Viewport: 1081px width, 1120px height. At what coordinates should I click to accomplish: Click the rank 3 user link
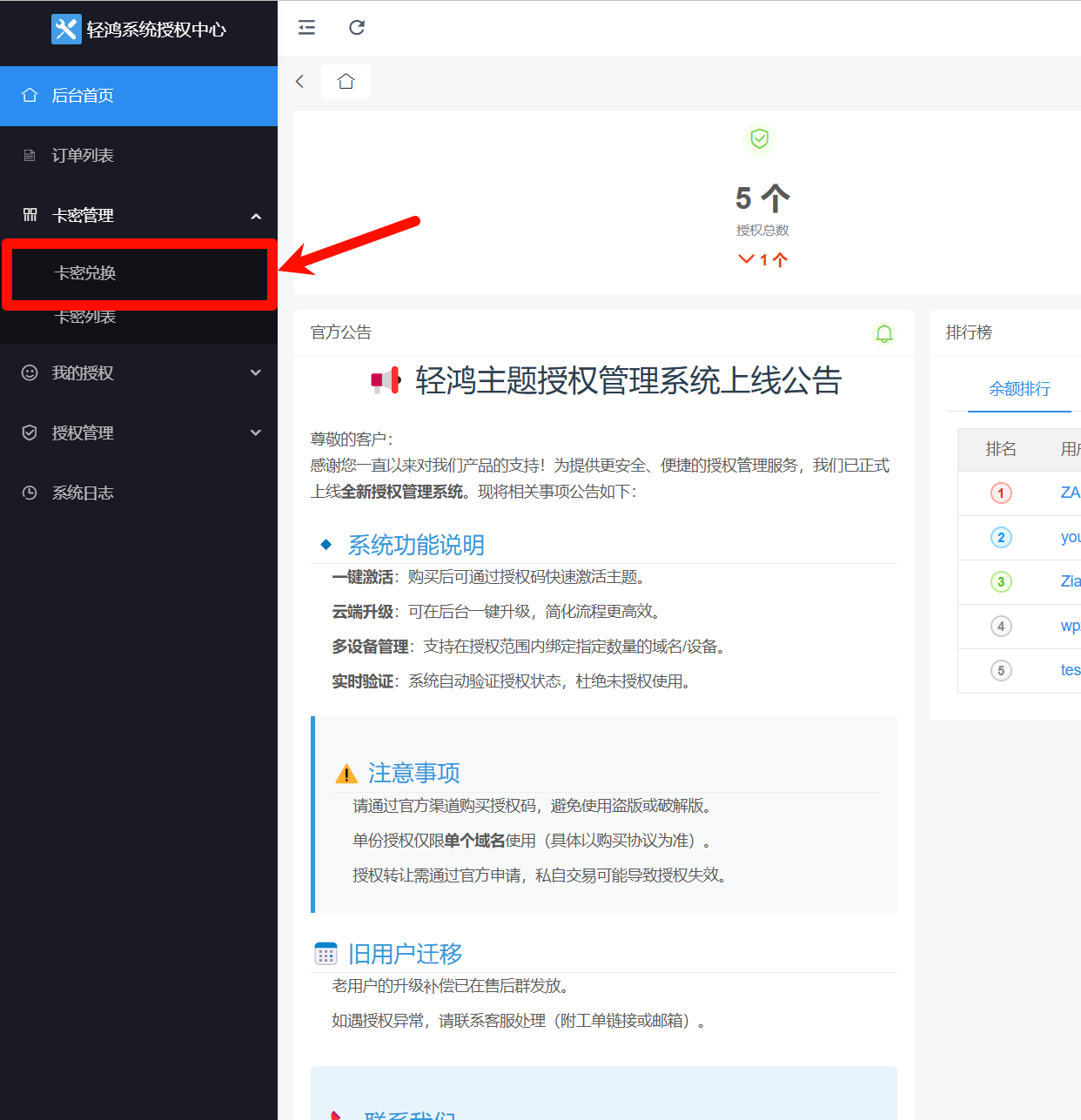point(1070,581)
